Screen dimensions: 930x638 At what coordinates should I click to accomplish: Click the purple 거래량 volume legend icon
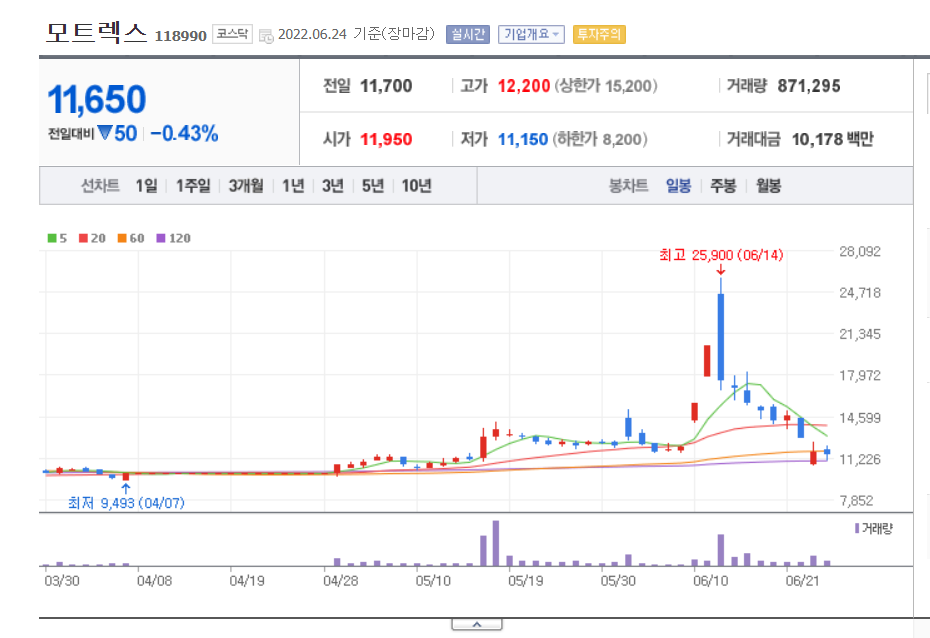[857, 528]
